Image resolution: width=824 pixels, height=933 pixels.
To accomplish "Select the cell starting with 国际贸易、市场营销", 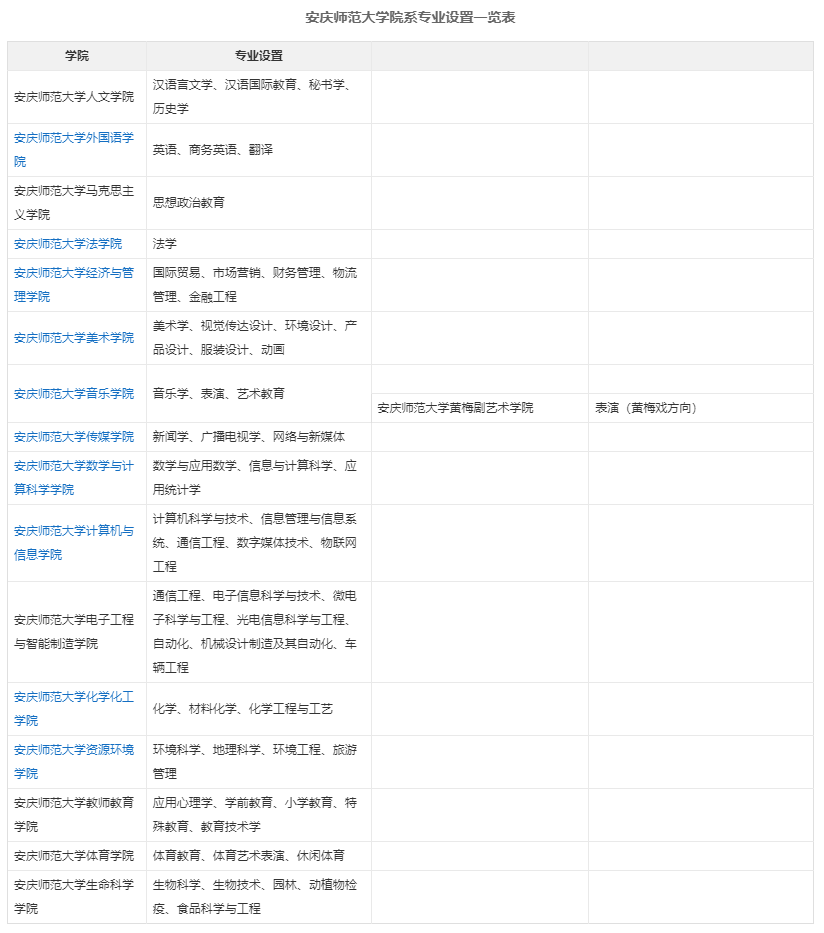I will 259,285.
